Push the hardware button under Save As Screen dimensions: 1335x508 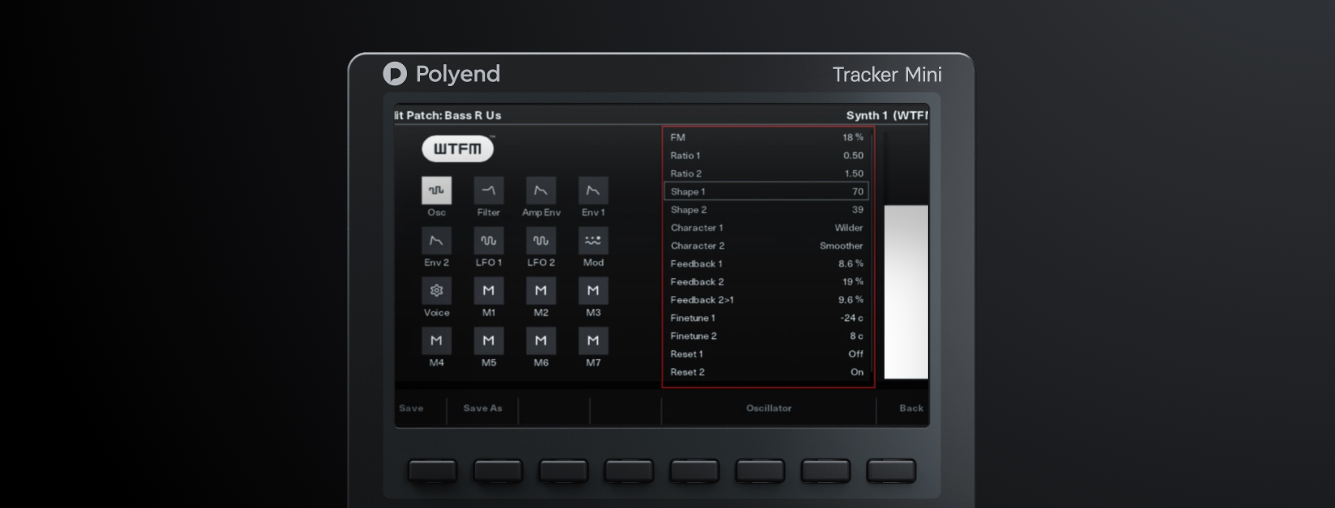[x=498, y=471]
